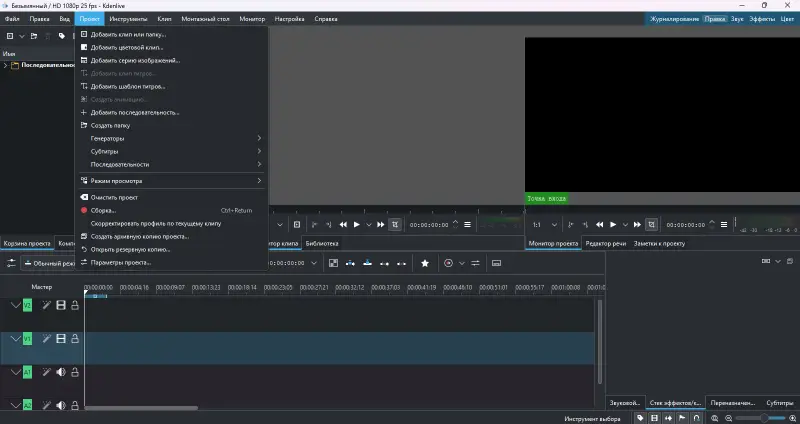Open the timeline track settings icon
800x424 pixels.
click(11, 263)
